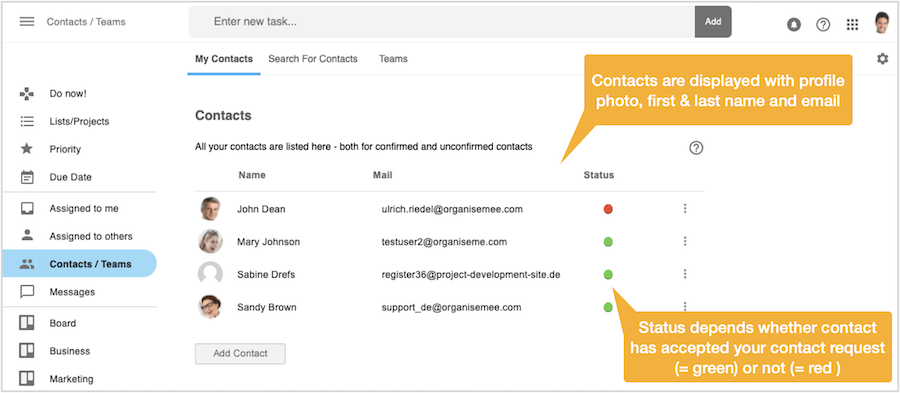The image size is (900, 393).
Task: Open the user profile avatar menu
Action: pyautogui.click(x=882, y=23)
